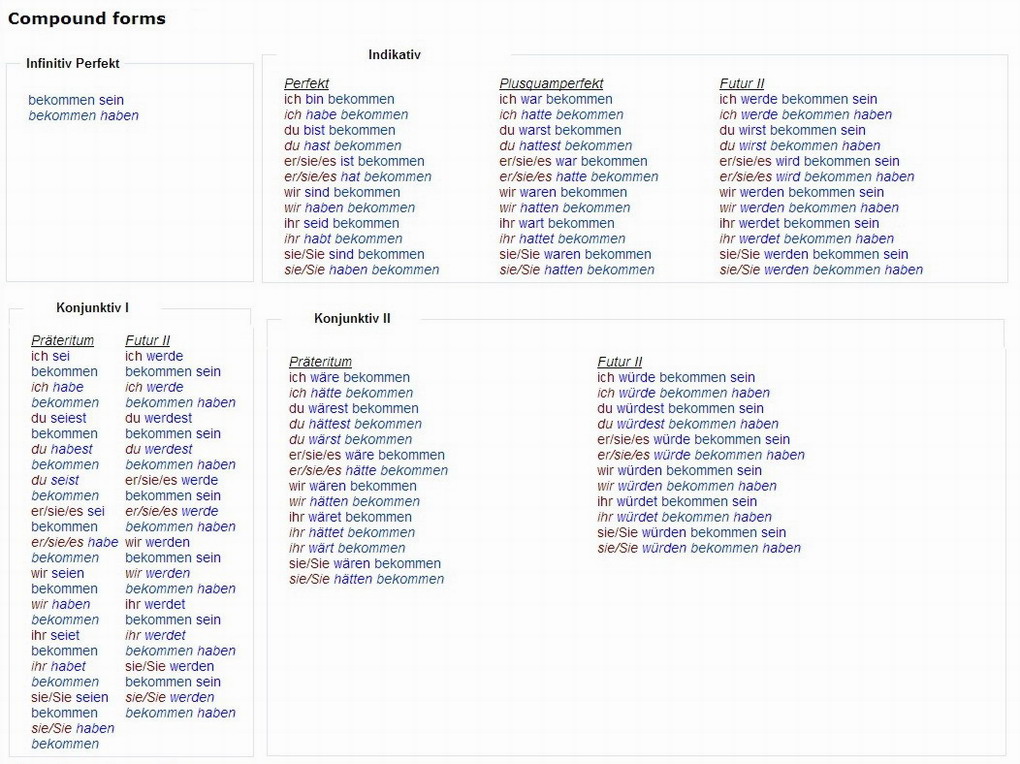The height and width of the screenshot is (764, 1020).
Task: Click 'ihr wärt bekommen' line
Action: click(347, 548)
